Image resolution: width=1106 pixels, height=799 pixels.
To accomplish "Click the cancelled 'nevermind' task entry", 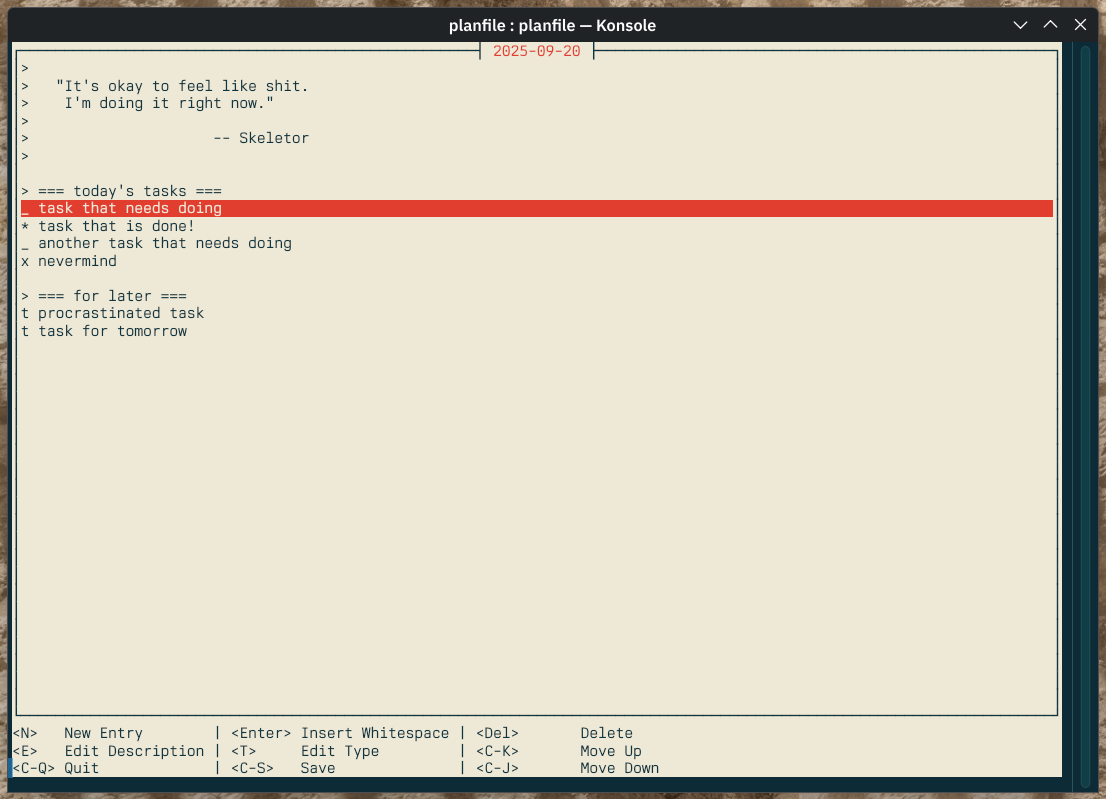I will tap(77, 261).
